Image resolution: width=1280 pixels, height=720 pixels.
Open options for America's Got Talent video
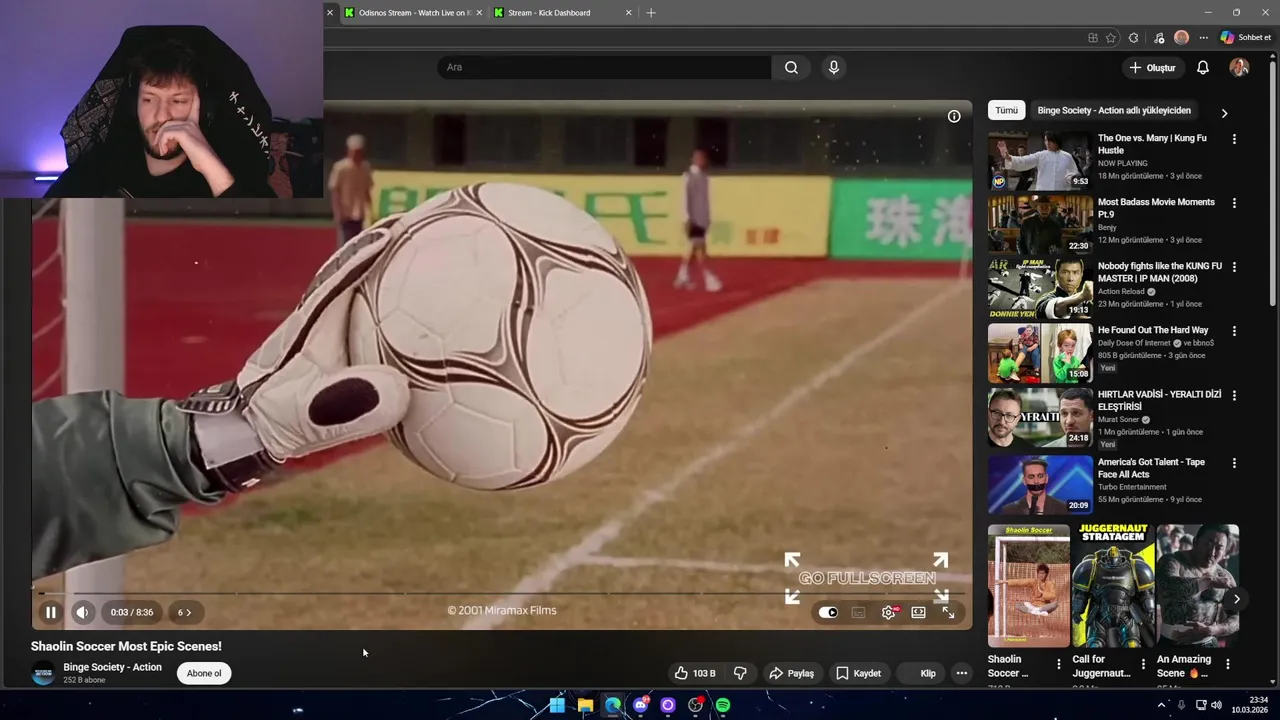[x=1234, y=463]
